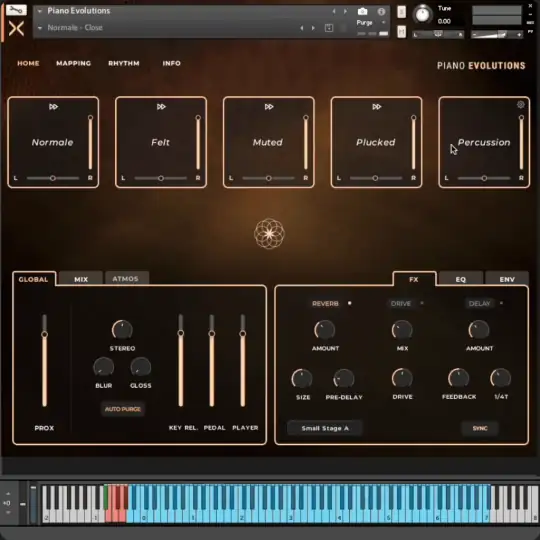Click the Normale fast-forward arrows icon
This screenshot has height=540, width=540.
[53, 107]
